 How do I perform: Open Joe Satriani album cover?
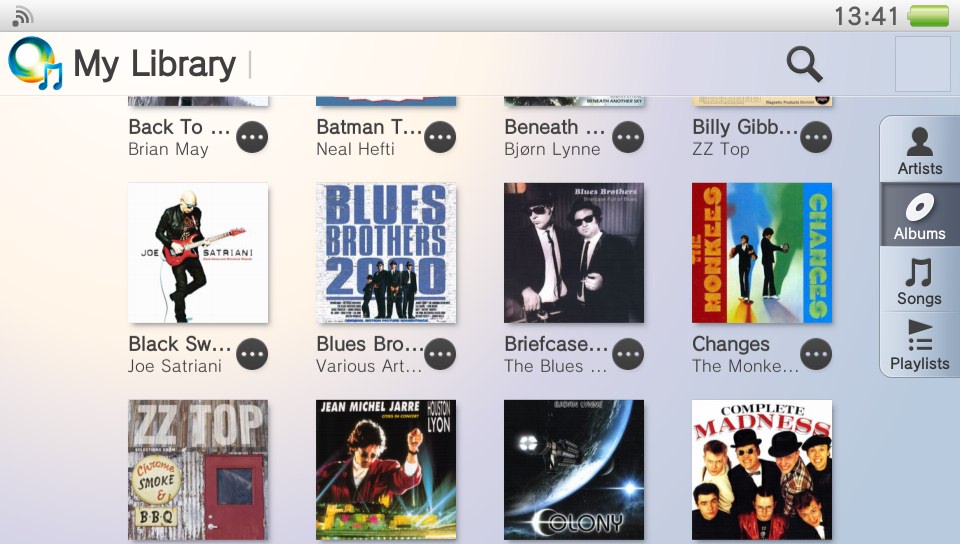click(x=198, y=253)
